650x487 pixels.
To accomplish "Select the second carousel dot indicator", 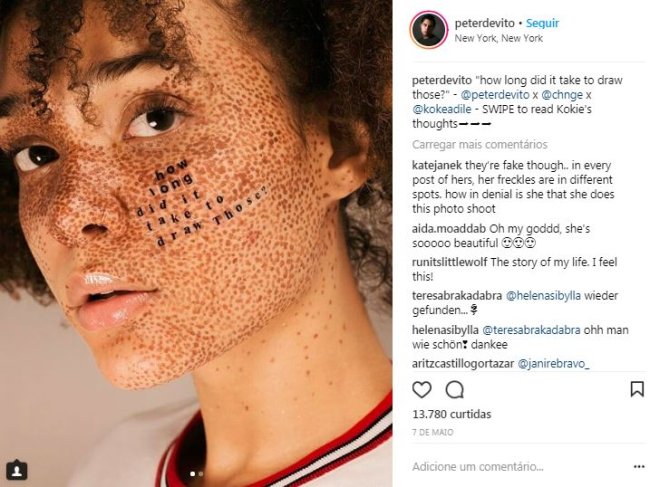I will (201, 473).
